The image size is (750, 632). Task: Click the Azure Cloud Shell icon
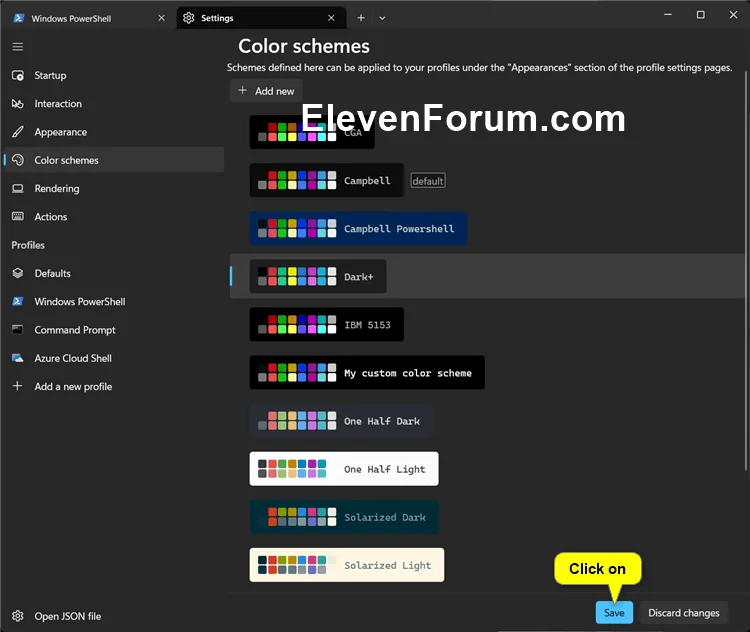(18, 358)
